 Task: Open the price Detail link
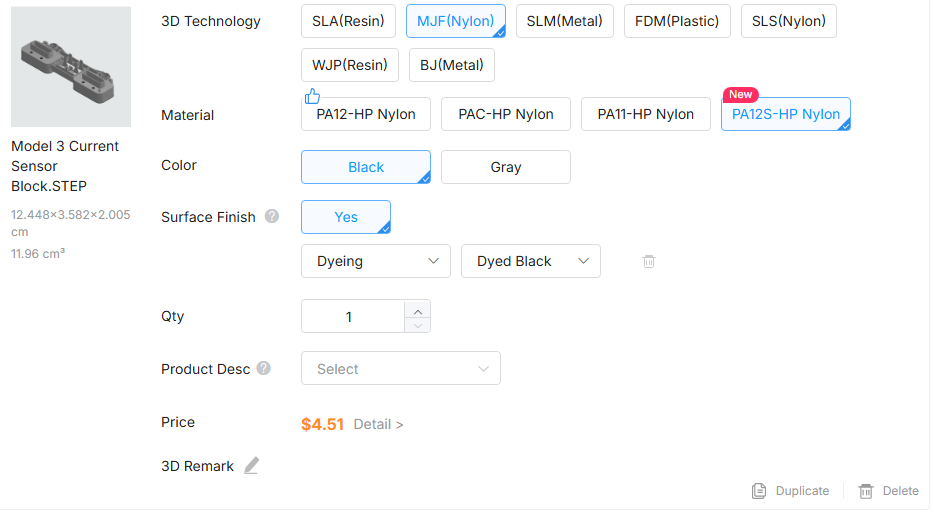pos(378,424)
